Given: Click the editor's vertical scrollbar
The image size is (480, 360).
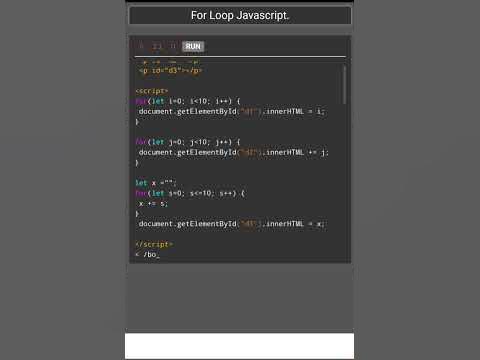Looking at the screenshot, I should click(x=344, y=84).
